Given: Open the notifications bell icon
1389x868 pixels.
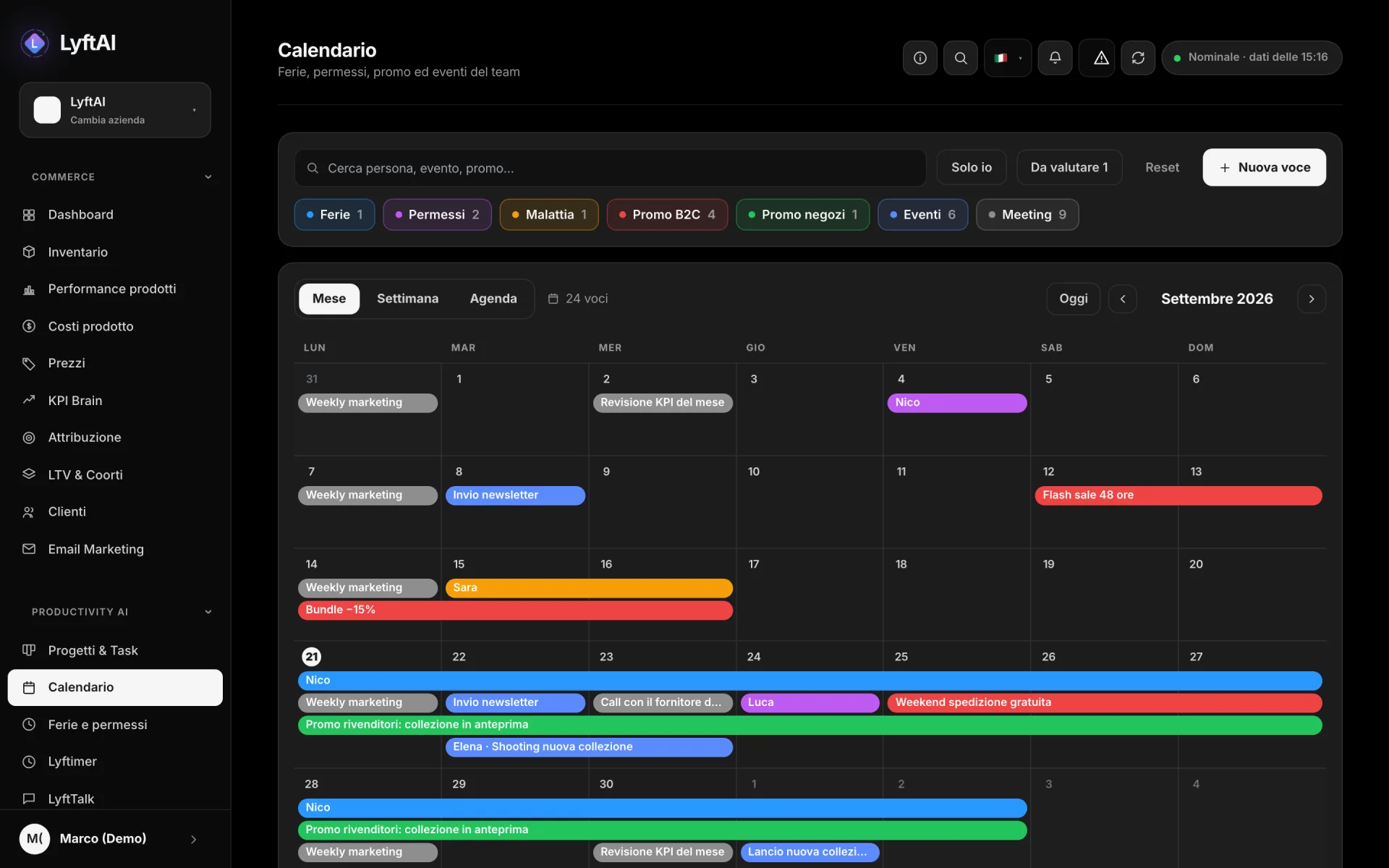Looking at the screenshot, I should pos(1055,58).
